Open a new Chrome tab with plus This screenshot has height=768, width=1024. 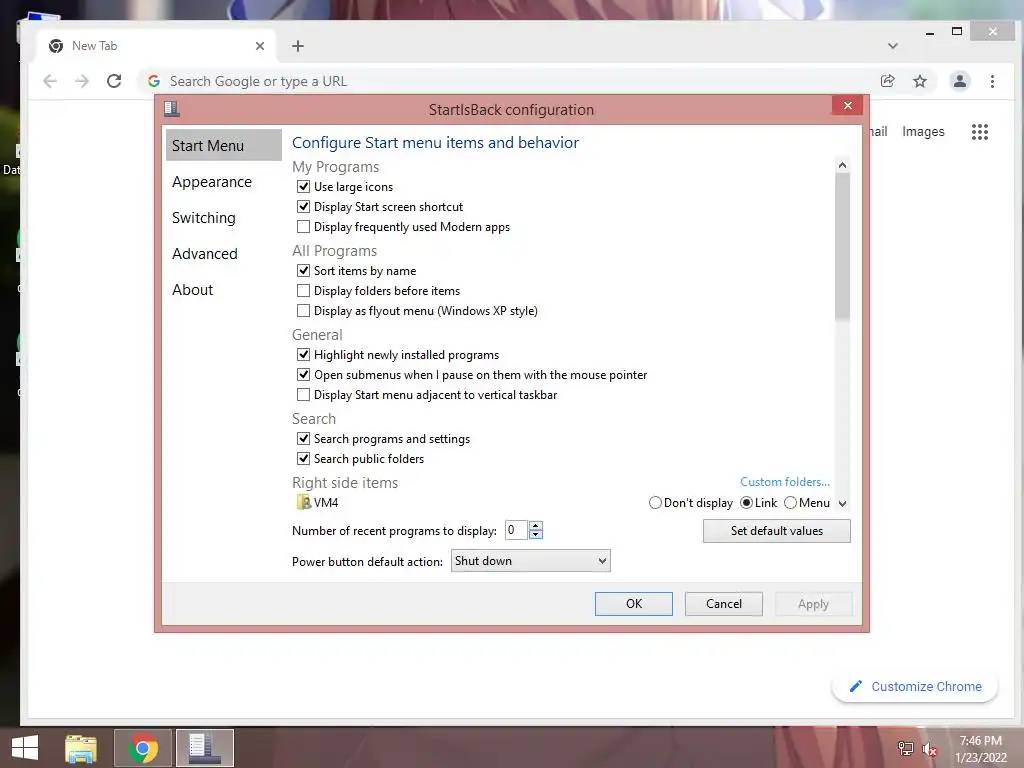coord(298,46)
